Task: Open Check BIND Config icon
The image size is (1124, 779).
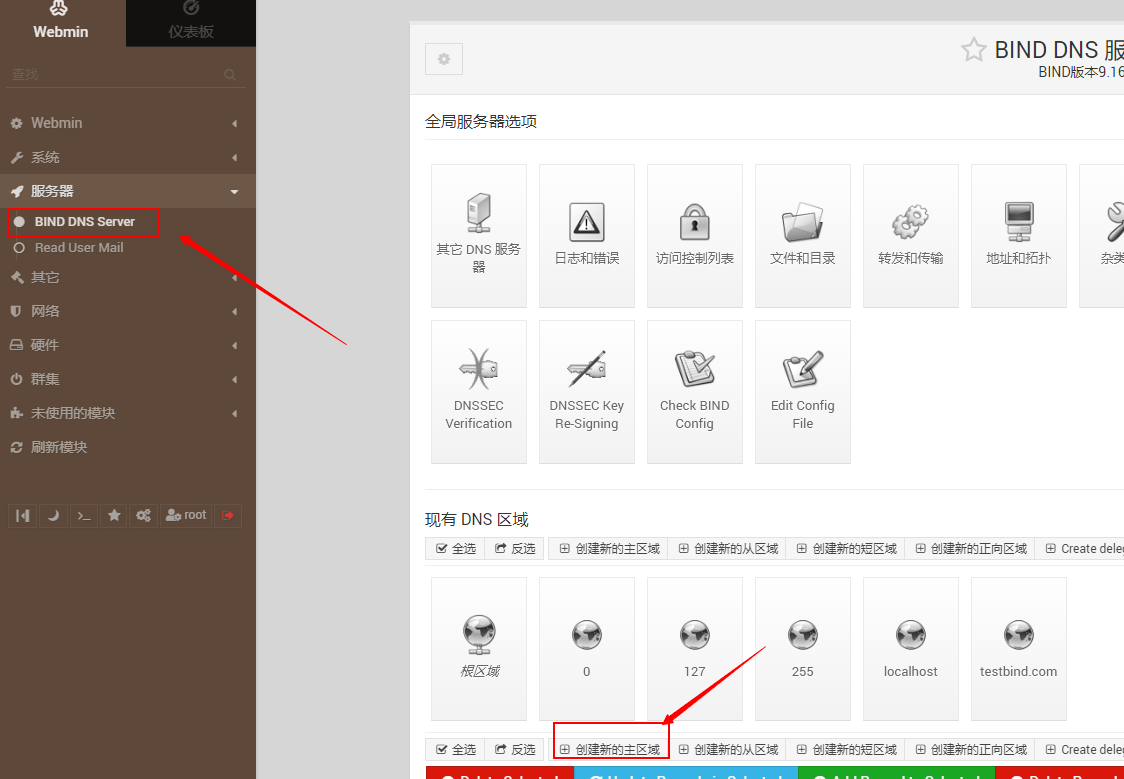Action: click(695, 392)
